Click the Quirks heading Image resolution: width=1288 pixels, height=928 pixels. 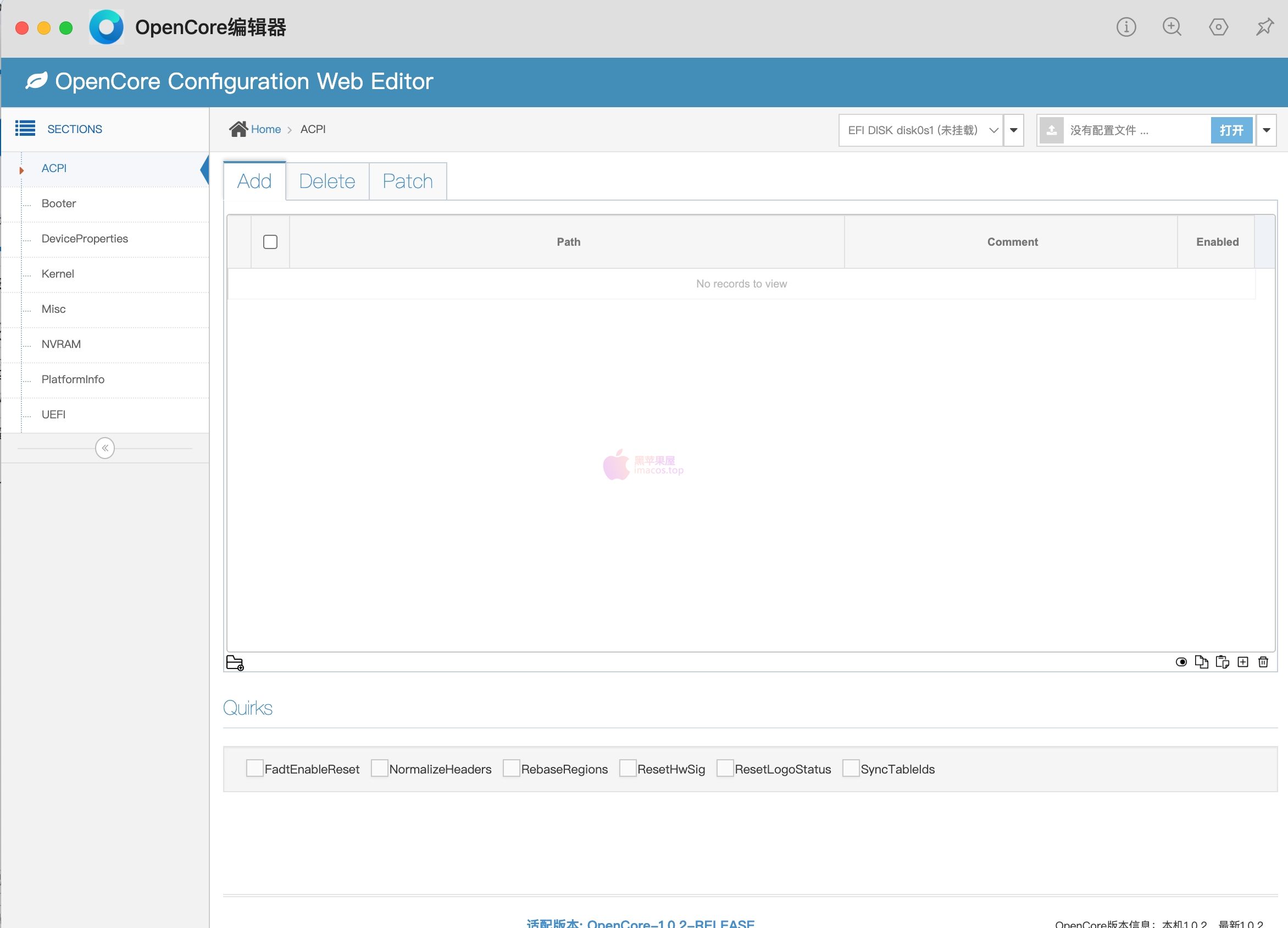pyautogui.click(x=248, y=708)
